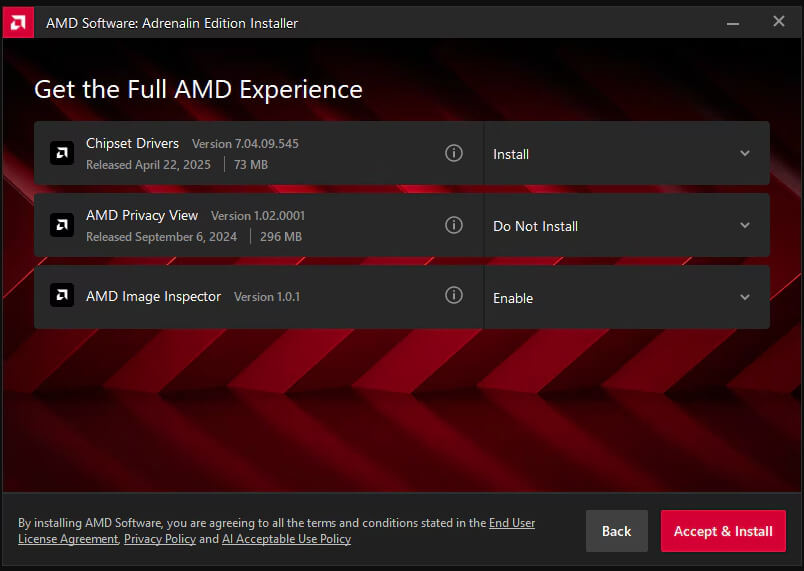
Task: Click Accept & Install
Action: coord(723,531)
